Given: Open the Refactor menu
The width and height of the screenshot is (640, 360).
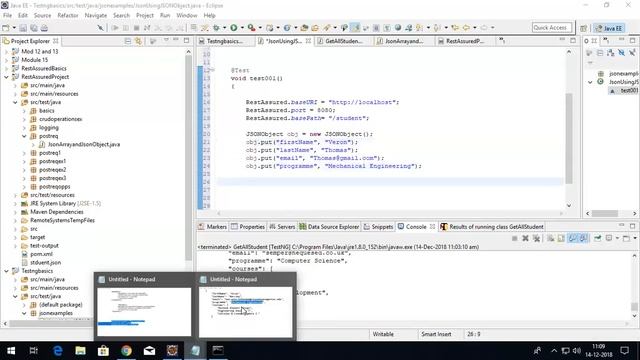Looking at the screenshot, I should tap(67, 16).
